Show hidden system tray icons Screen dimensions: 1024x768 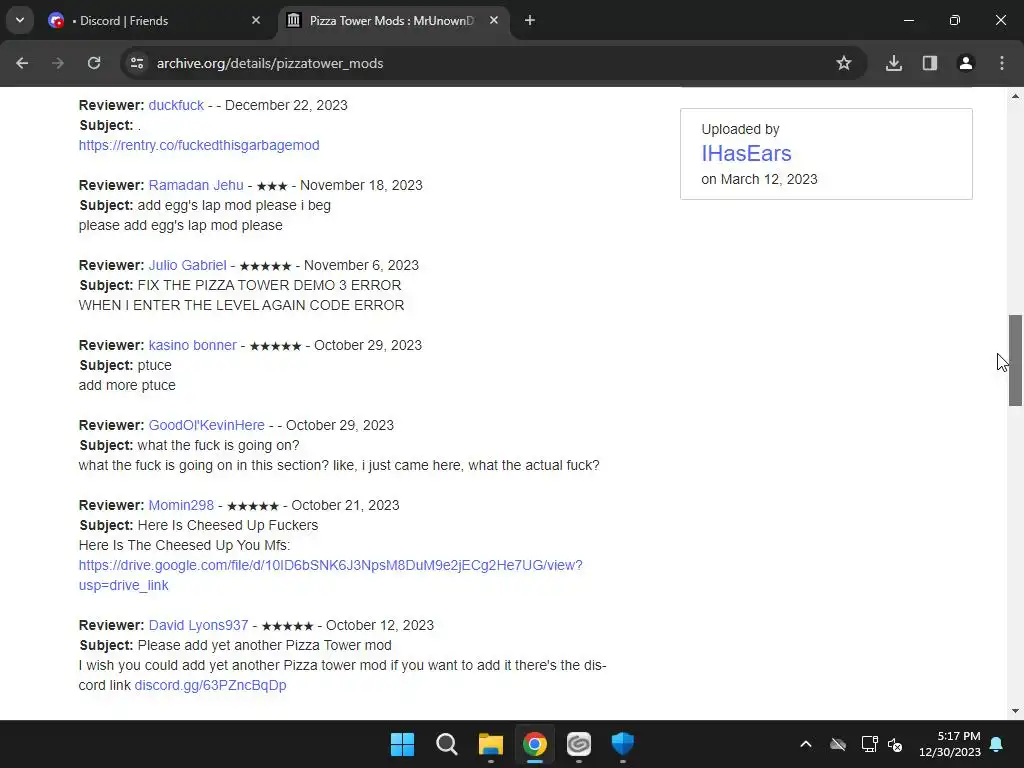pos(806,744)
